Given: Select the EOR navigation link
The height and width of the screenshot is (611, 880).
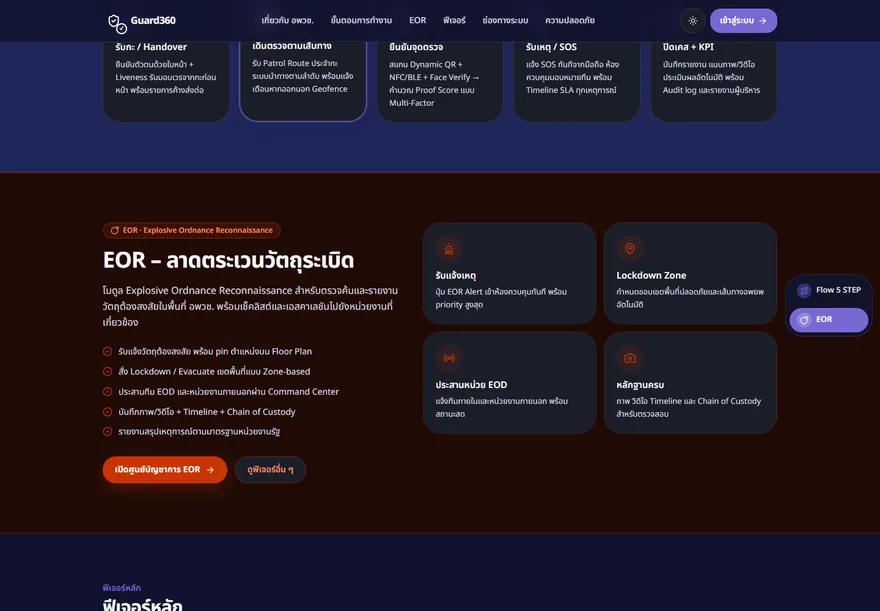Looking at the screenshot, I should click(x=418, y=20).
